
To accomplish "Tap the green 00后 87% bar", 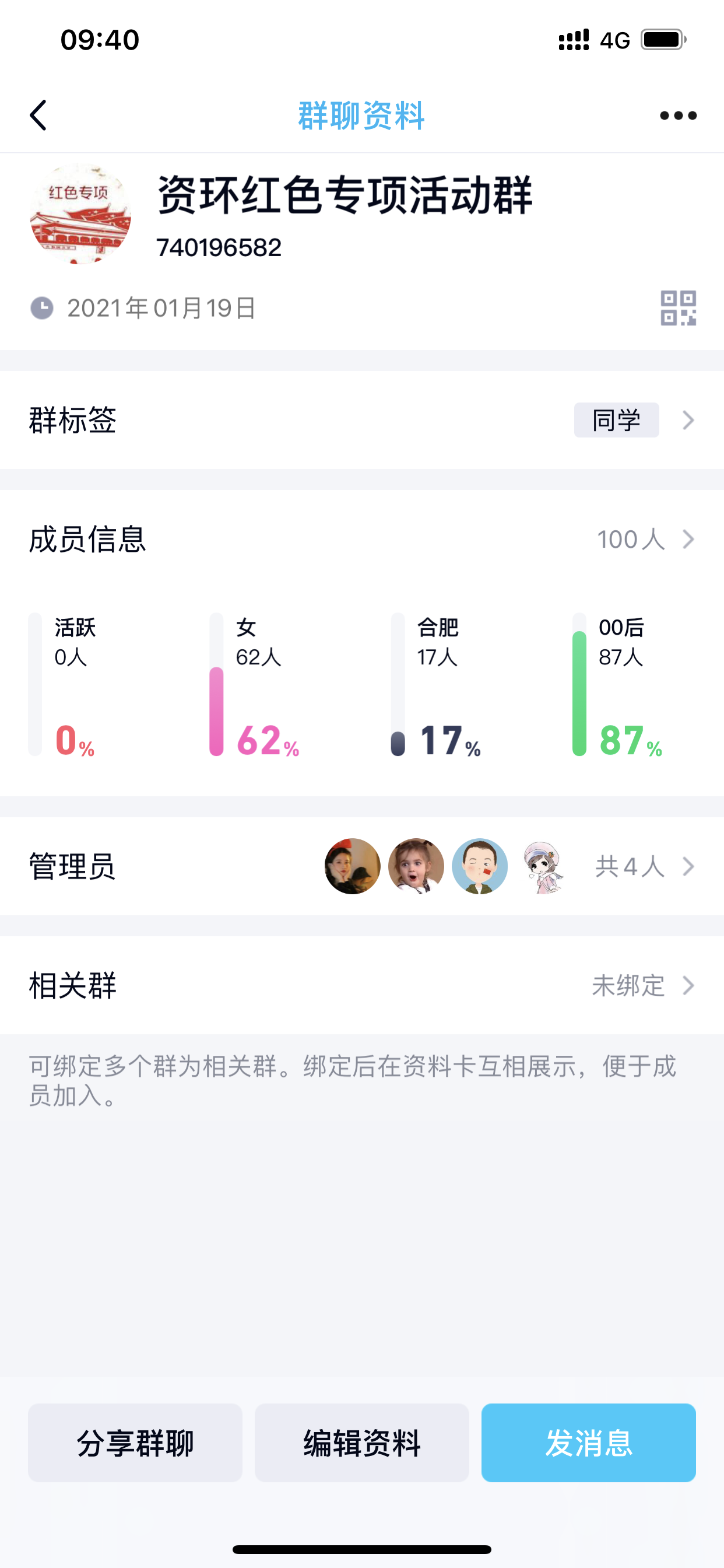I will point(579,694).
